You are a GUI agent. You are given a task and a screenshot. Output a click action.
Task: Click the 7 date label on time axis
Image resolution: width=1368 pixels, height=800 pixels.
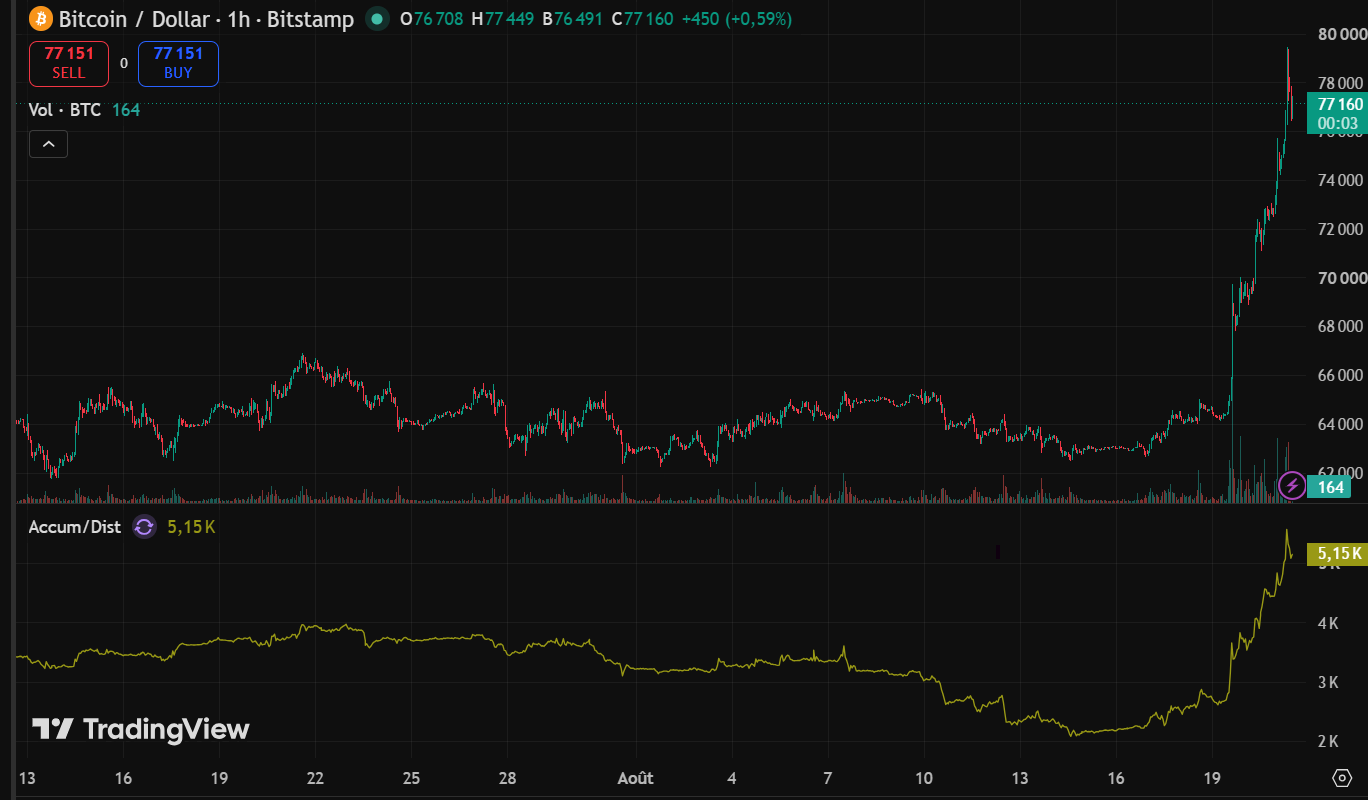(828, 778)
